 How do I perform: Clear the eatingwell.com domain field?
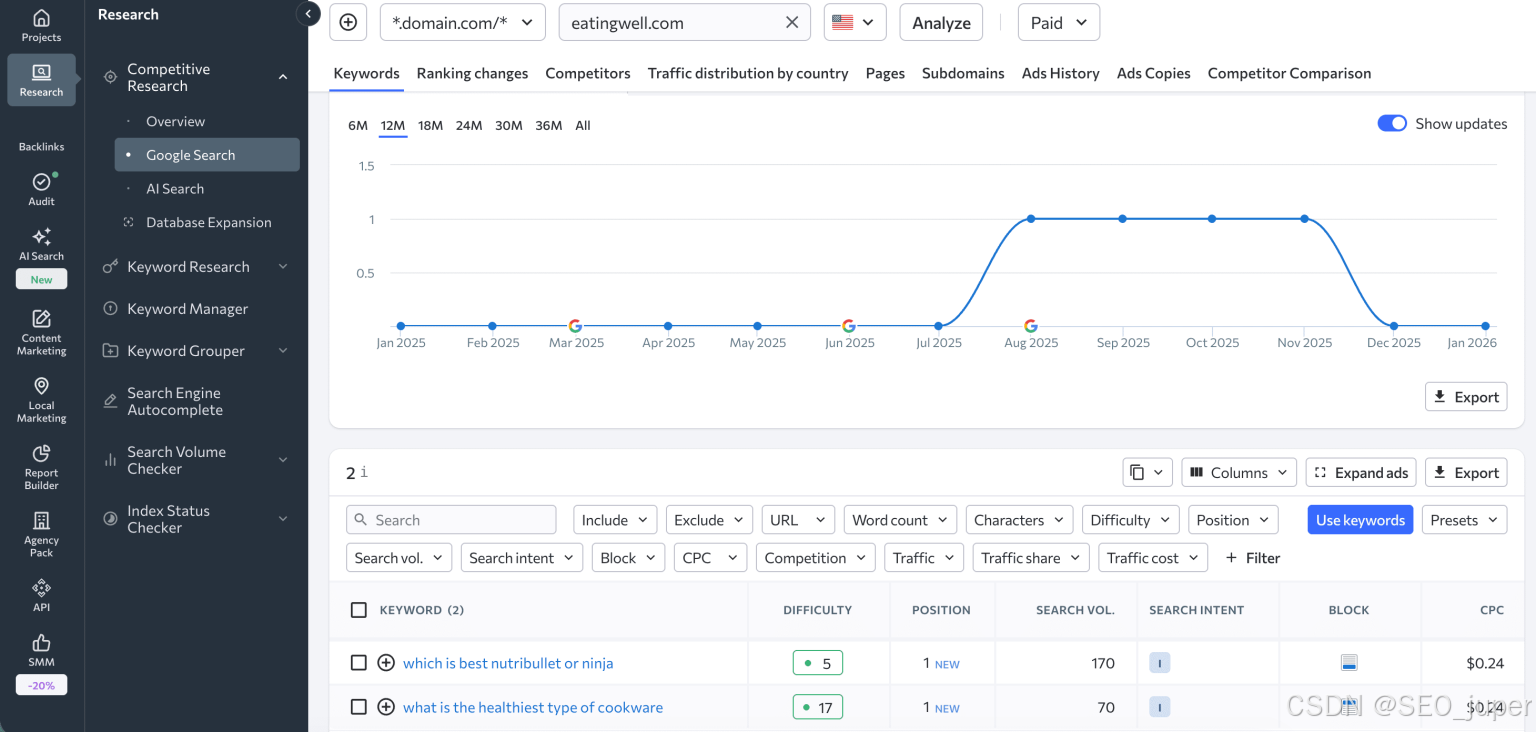pyautogui.click(x=792, y=22)
